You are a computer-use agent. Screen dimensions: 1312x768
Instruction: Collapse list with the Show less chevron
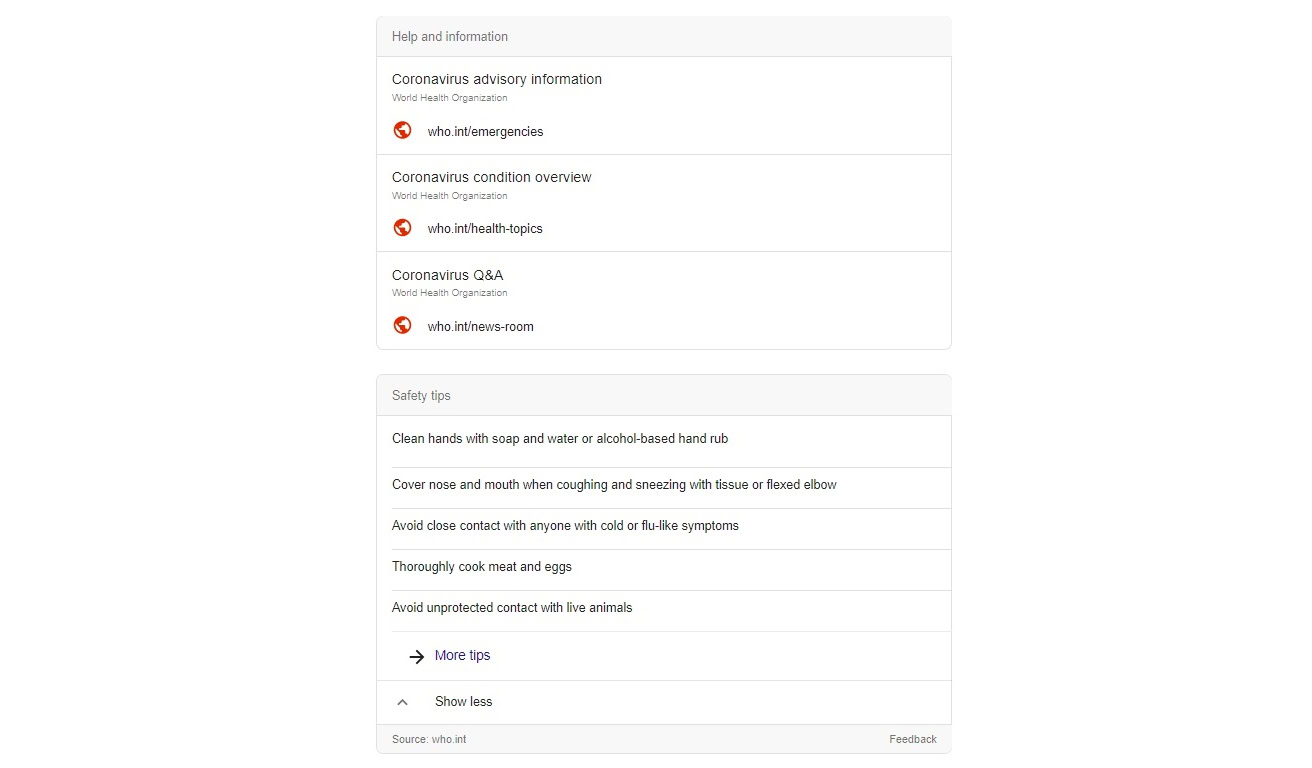point(402,702)
